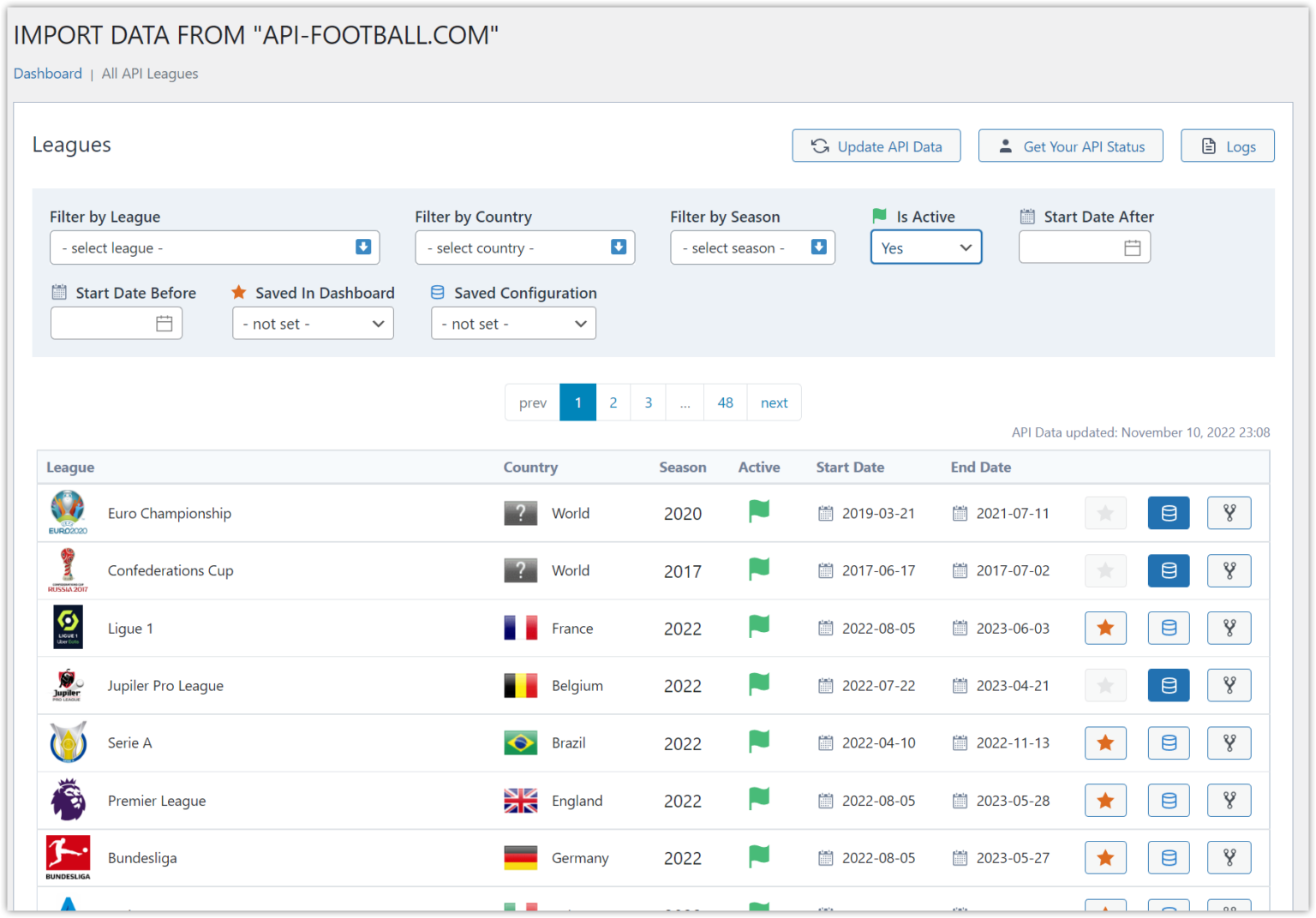Click the database icon for Serie A row

[x=1169, y=742]
